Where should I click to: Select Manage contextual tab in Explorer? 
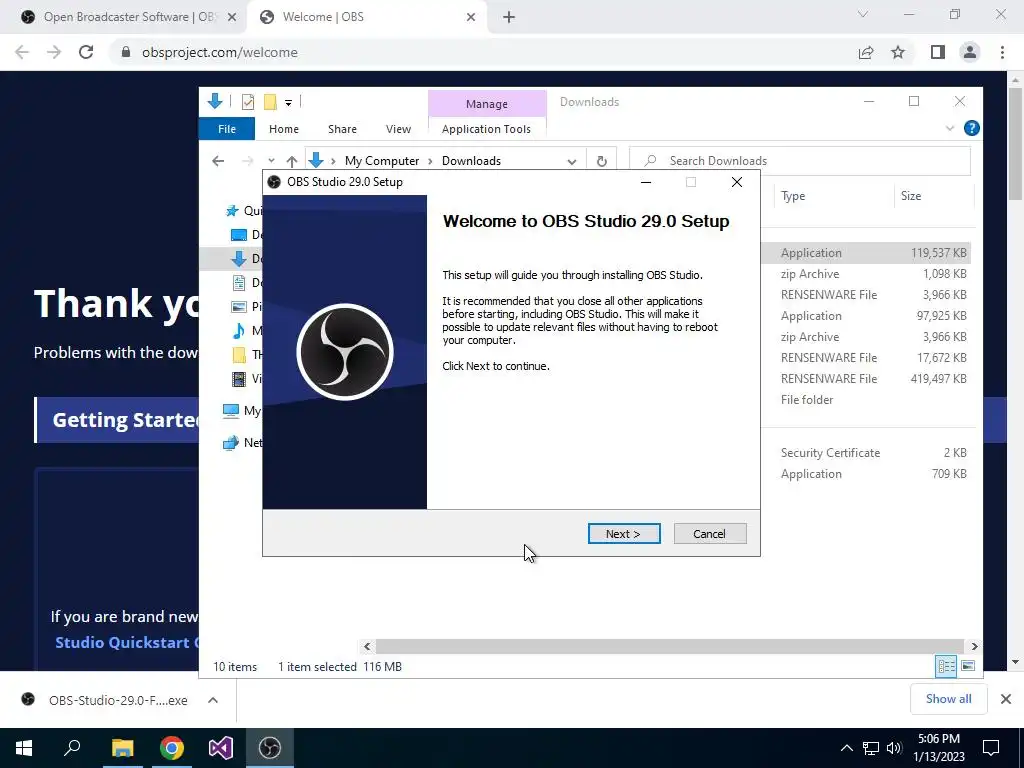(487, 104)
